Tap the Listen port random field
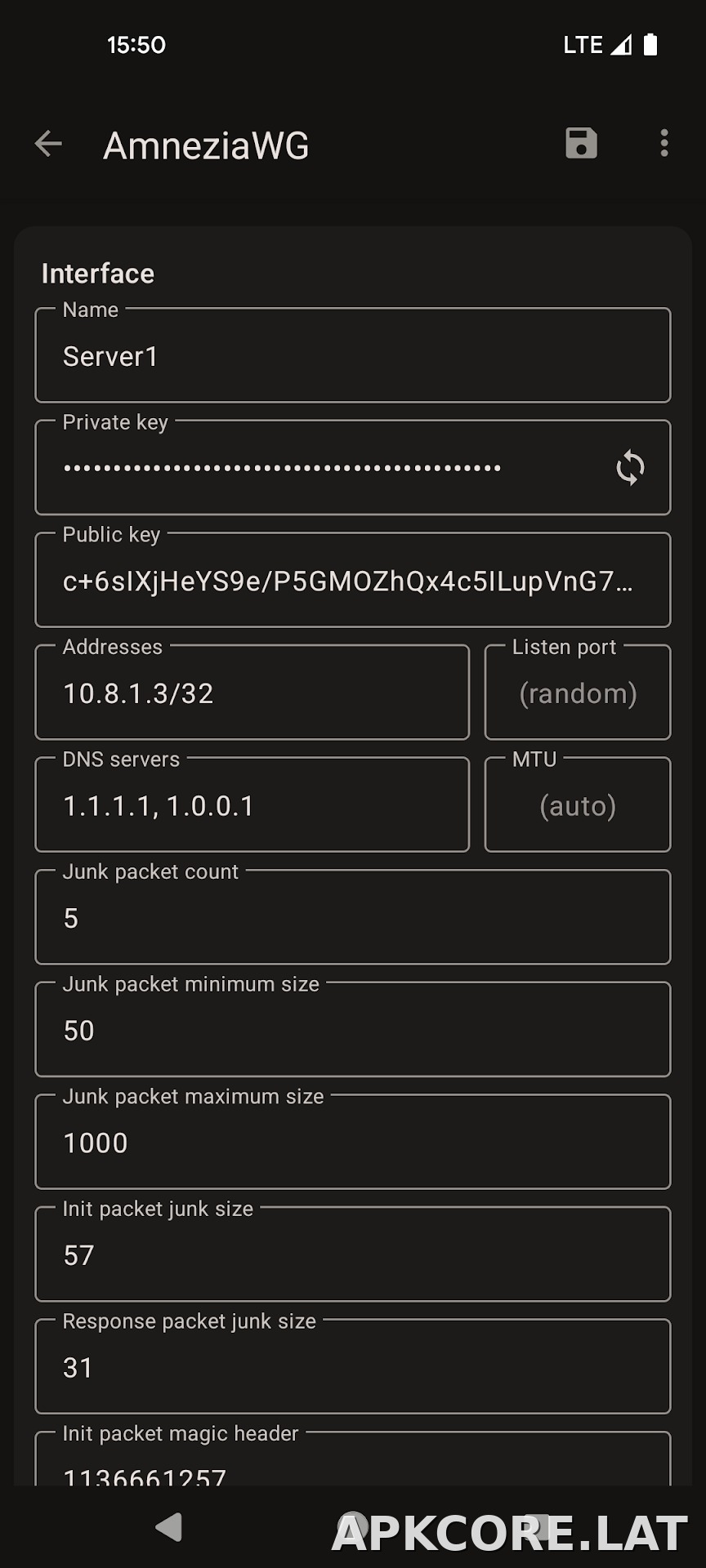Viewport: 706px width, 1568px height. (578, 693)
